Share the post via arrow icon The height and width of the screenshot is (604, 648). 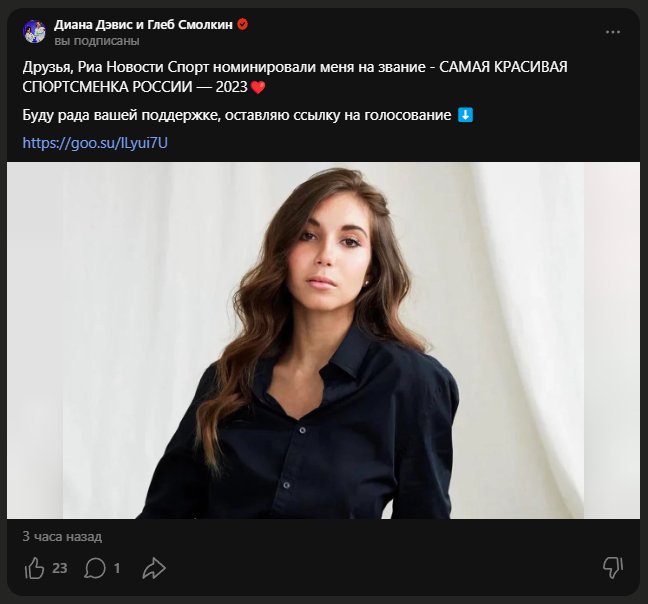coord(153,568)
